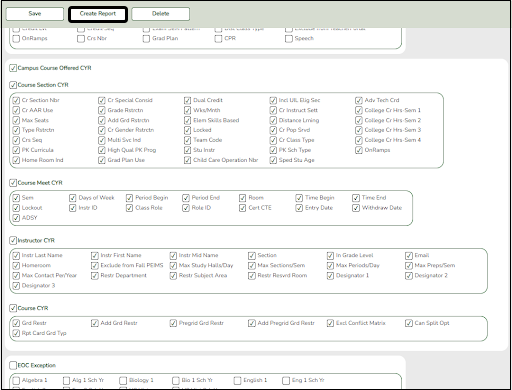Uncheck Team Code

[x=187, y=140]
